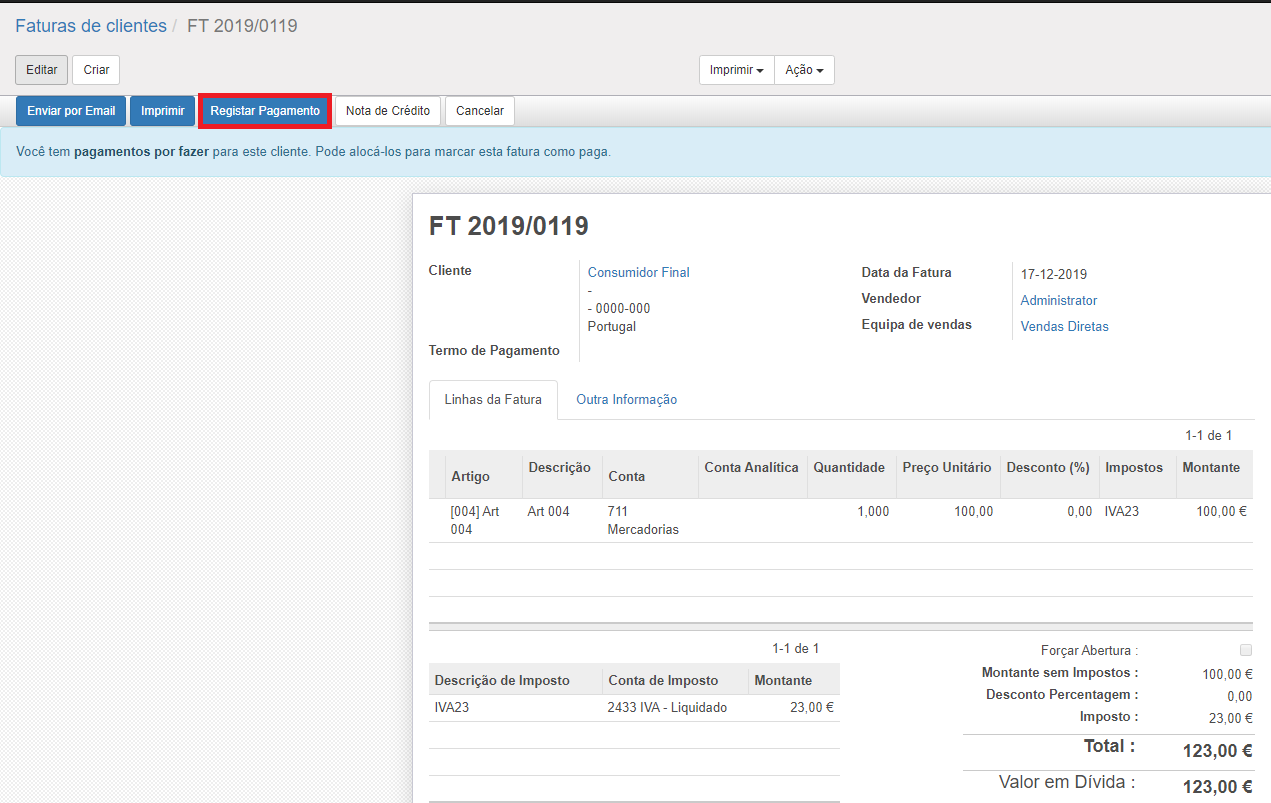Image resolution: width=1271 pixels, height=803 pixels.
Task: Open the Ação dropdown menu
Action: click(804, 70)
